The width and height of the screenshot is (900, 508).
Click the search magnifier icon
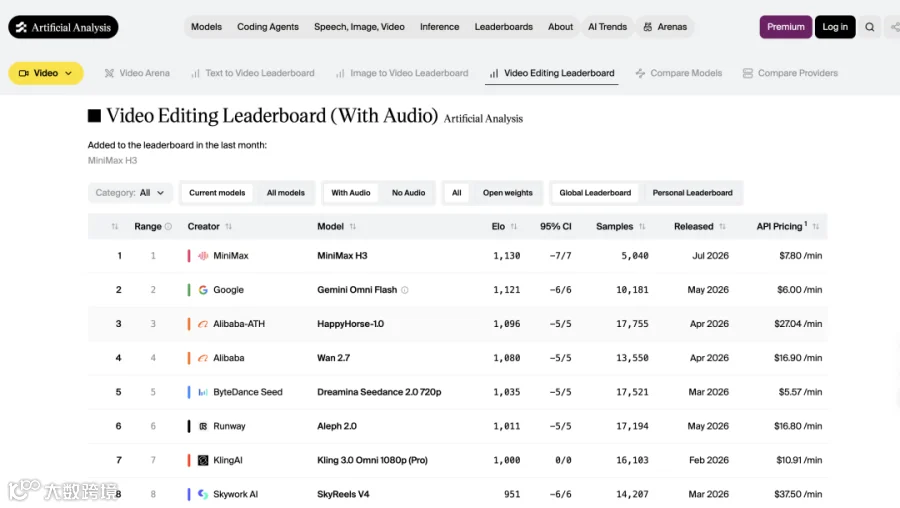(870, 27)
